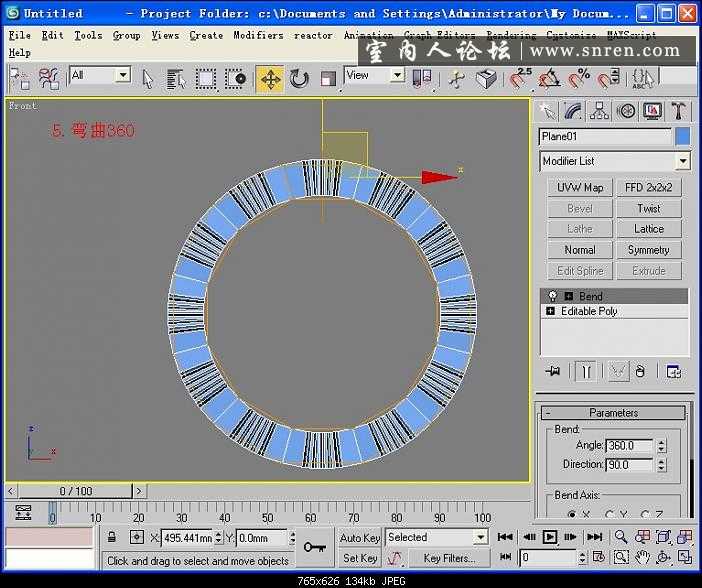Go to the start frame

click(x=505, y=536)
